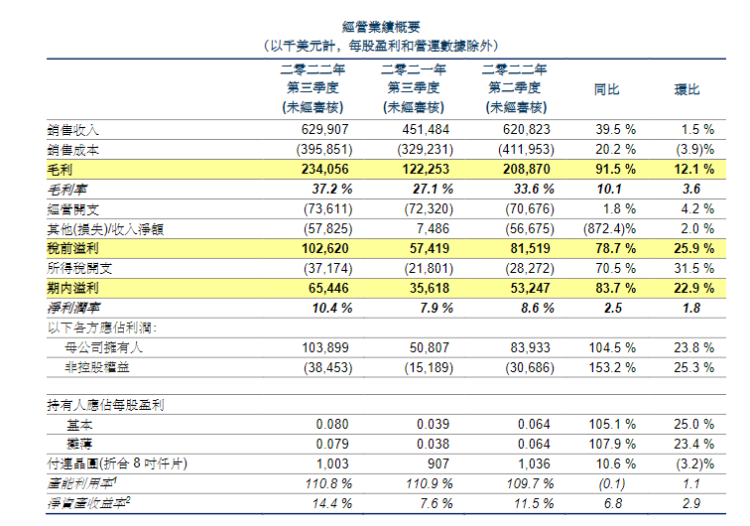Screen dimensions: 750x526
Task: Click highlighted 期内溢利 row label
Action: 73,288
